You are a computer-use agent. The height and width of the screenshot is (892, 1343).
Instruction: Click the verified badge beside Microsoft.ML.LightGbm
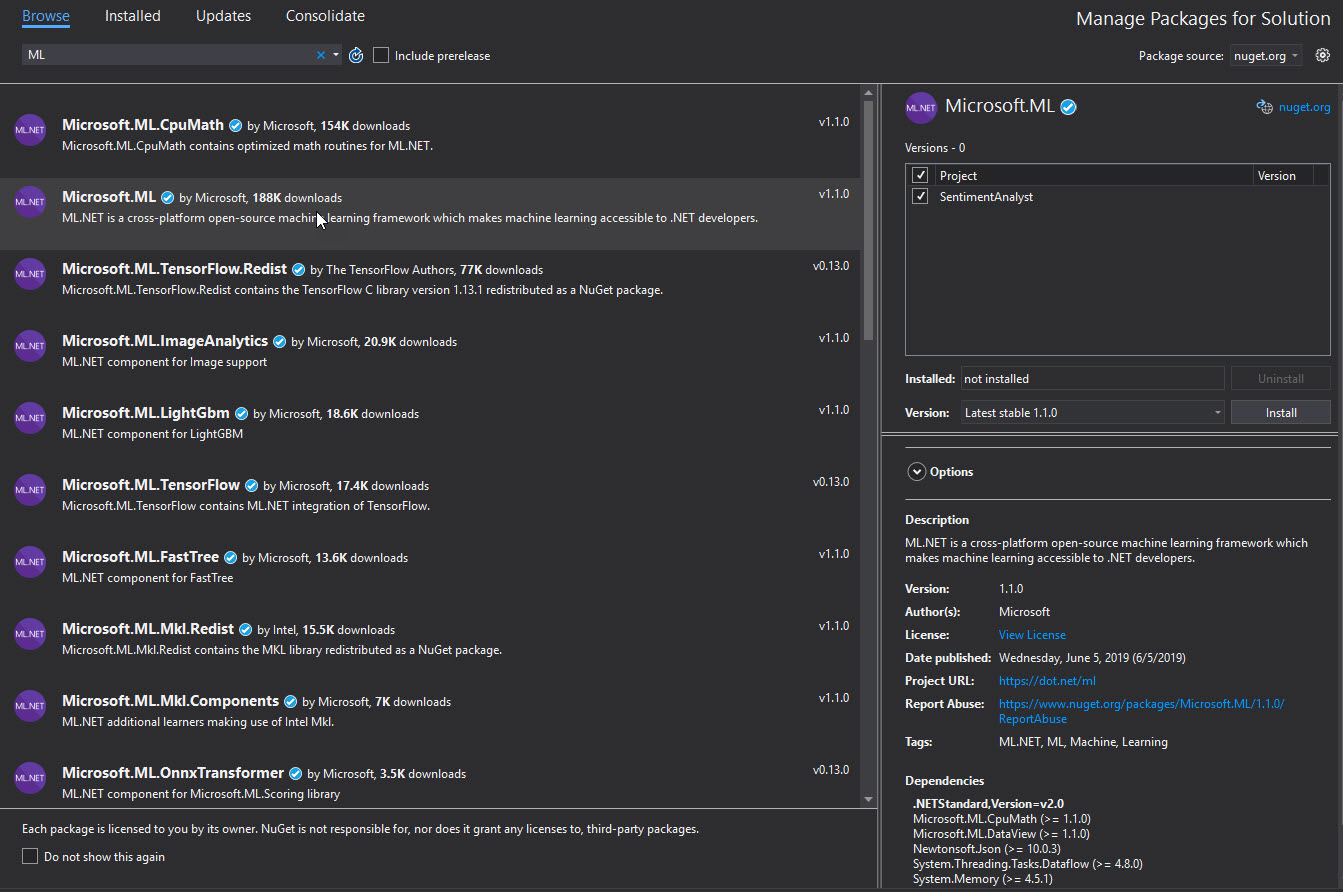coord(242,414)
